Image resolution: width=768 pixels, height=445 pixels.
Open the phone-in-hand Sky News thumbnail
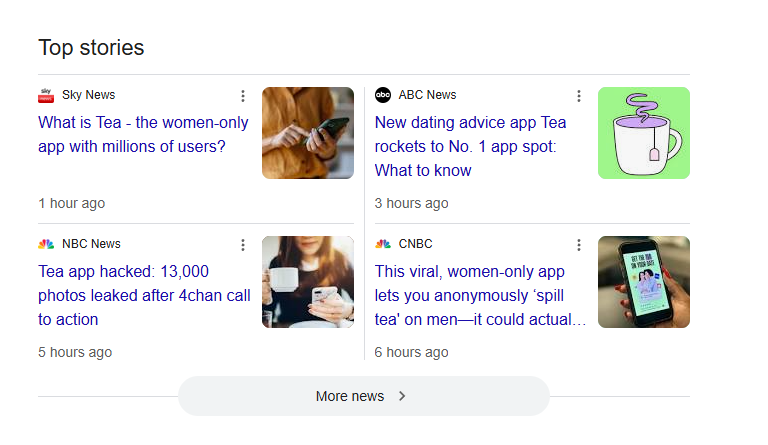coord(308,133)
